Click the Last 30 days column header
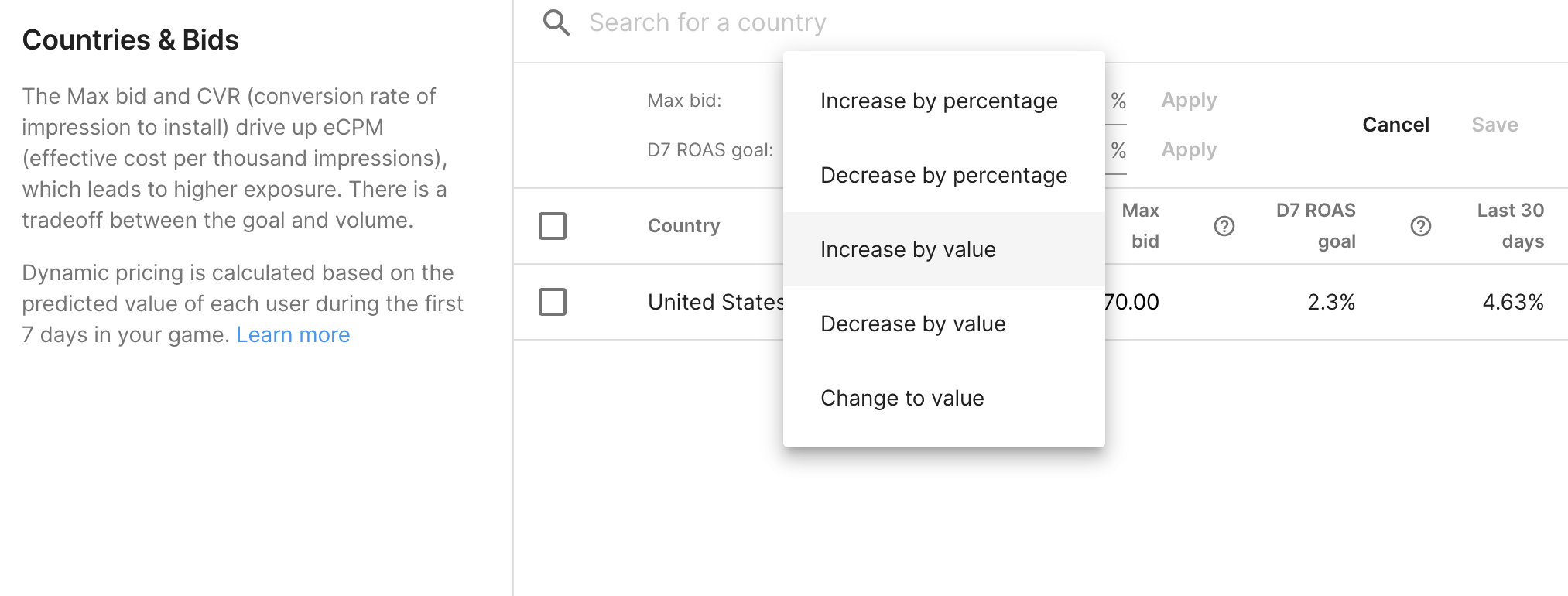Screen dimensions: 1568x596 coord(1510,226)
